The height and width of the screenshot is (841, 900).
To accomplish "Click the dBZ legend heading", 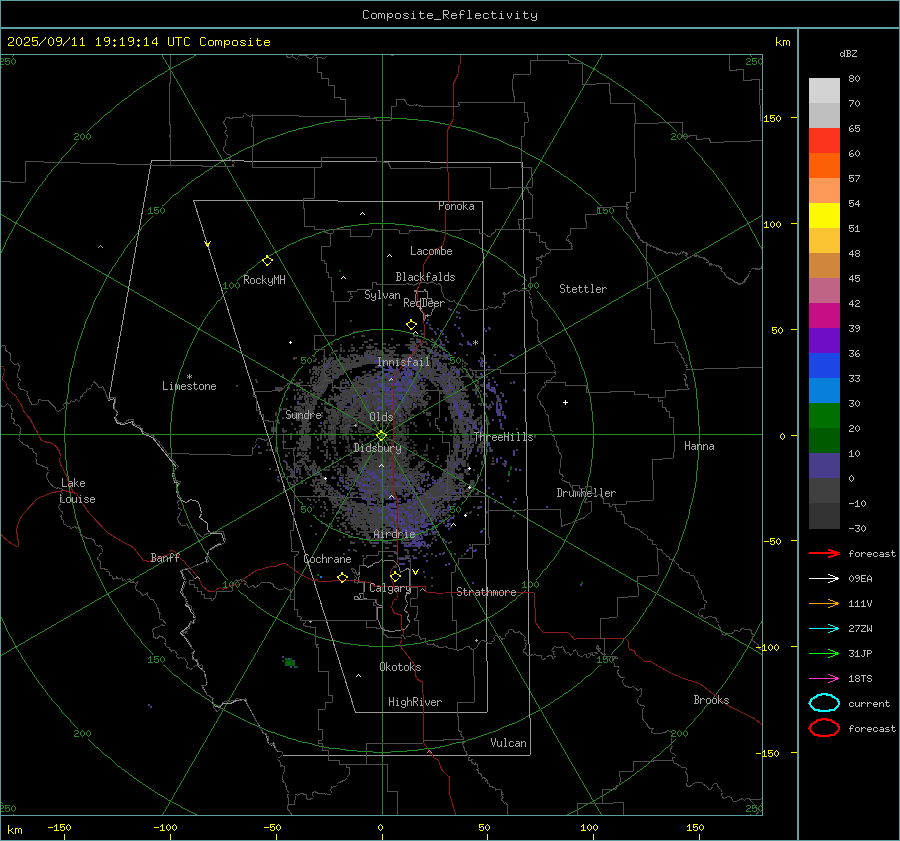I will (x=848, y=53).
